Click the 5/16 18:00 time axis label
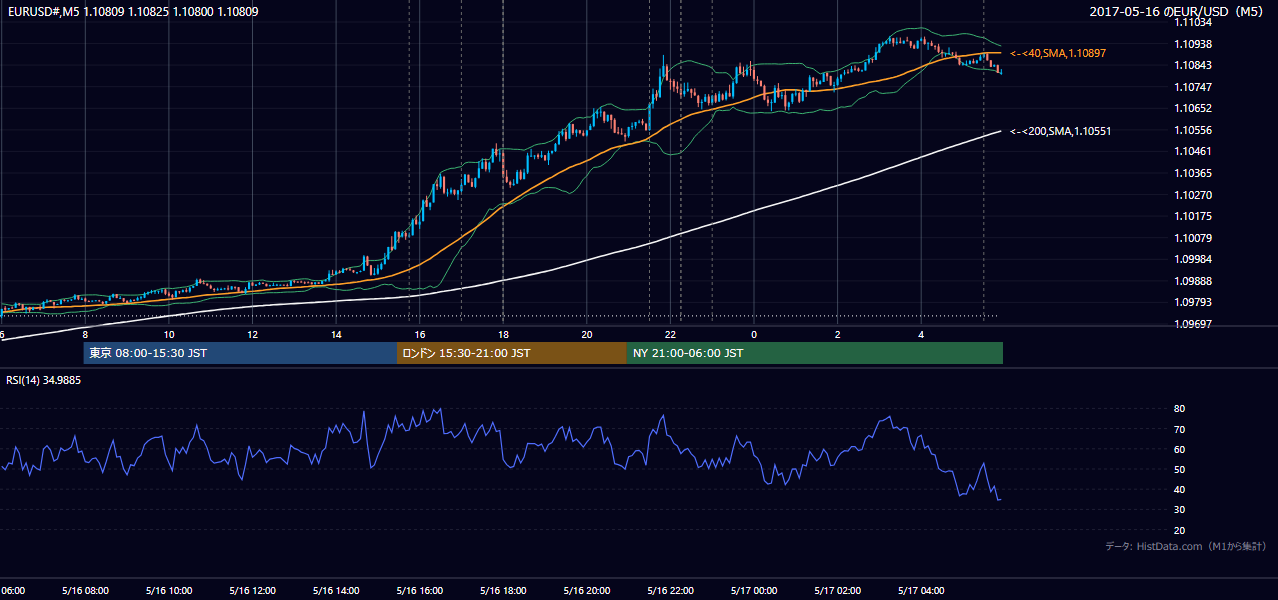 (x=503, y=591)
